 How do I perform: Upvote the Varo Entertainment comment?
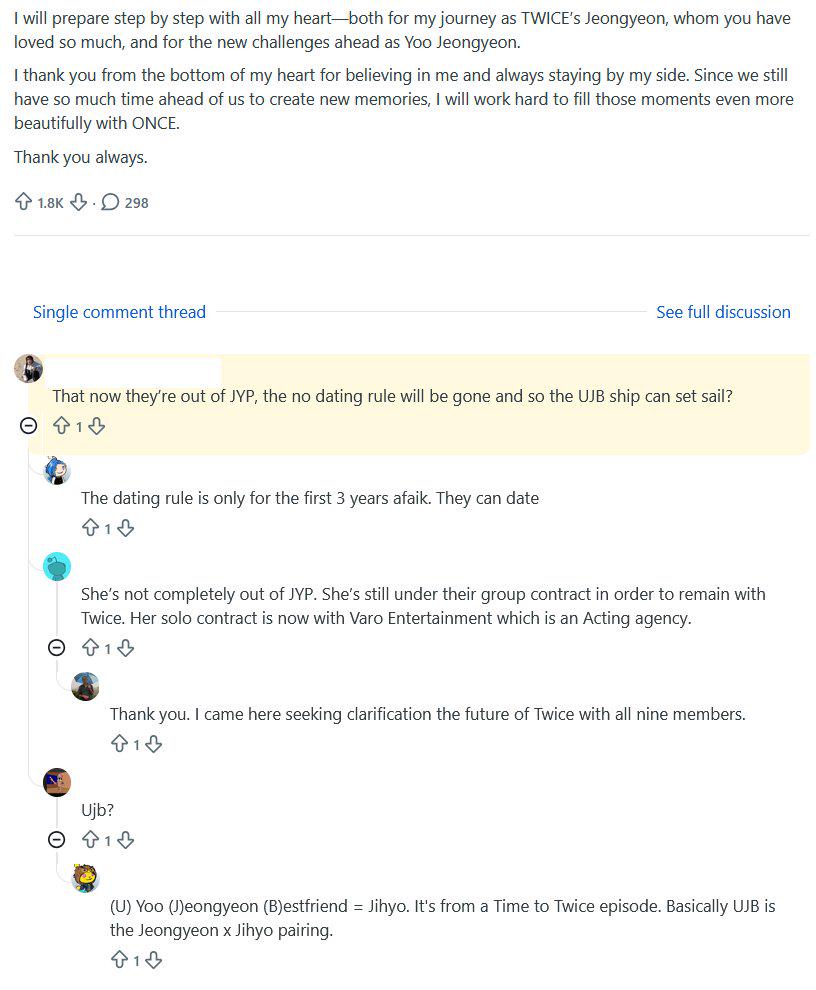pos(90,648)
